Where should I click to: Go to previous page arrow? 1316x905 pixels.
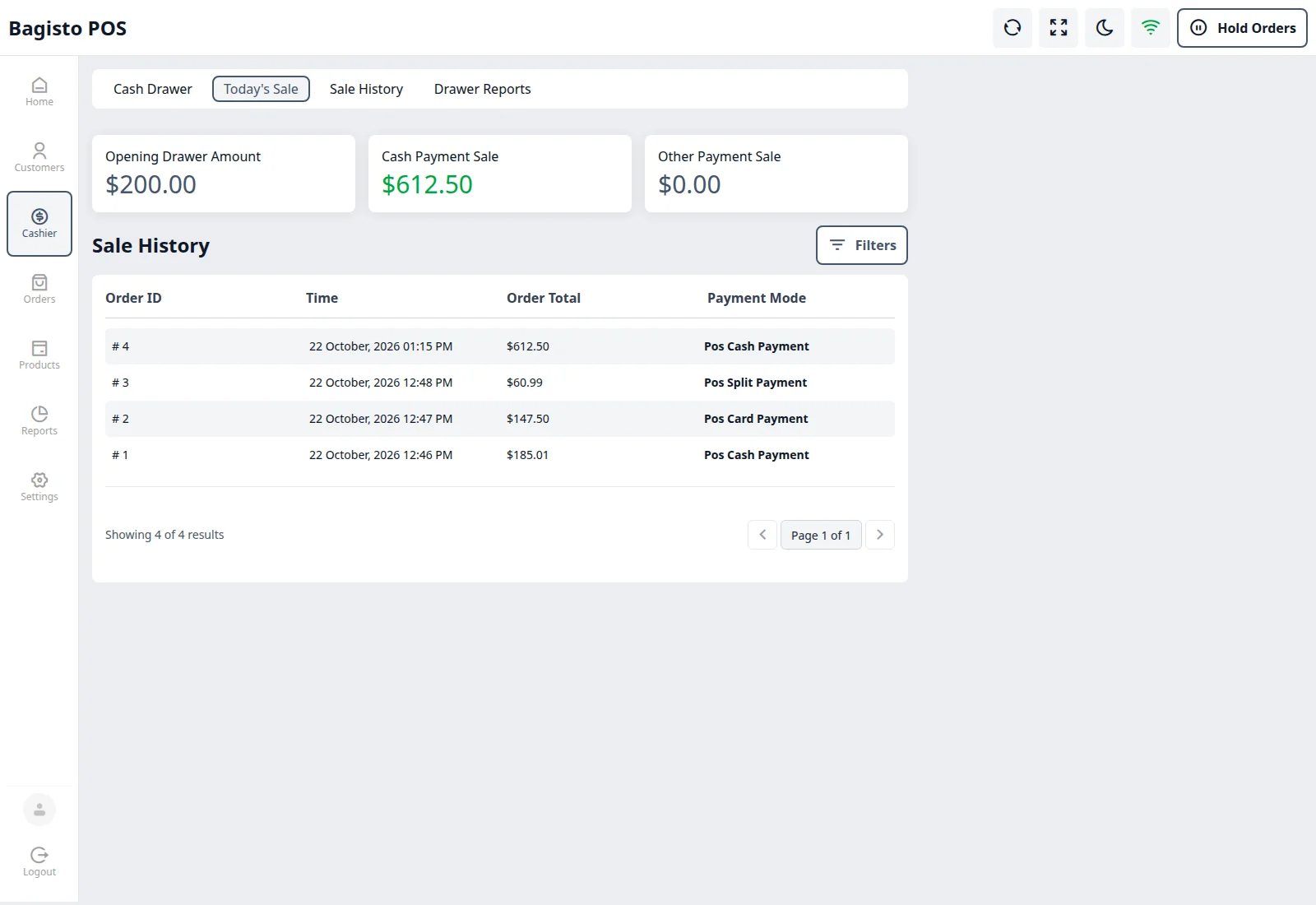pos(762,535)
